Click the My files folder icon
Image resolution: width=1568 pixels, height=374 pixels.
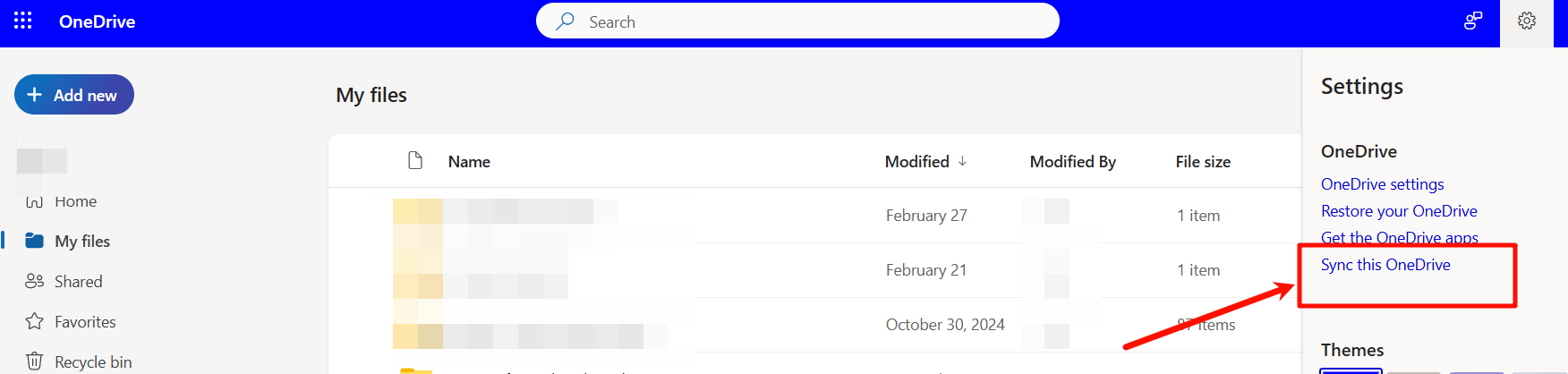(x=35, y=241)
